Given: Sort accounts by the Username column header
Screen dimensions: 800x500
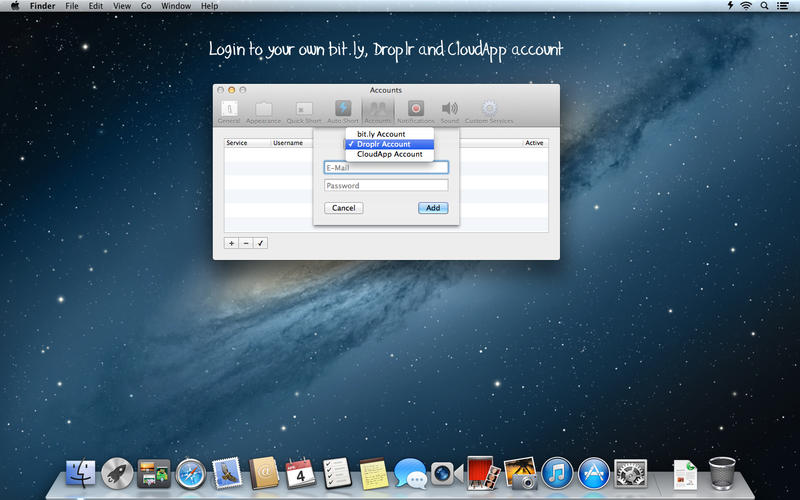Looking at the screenshot, I should click(292, 143).
